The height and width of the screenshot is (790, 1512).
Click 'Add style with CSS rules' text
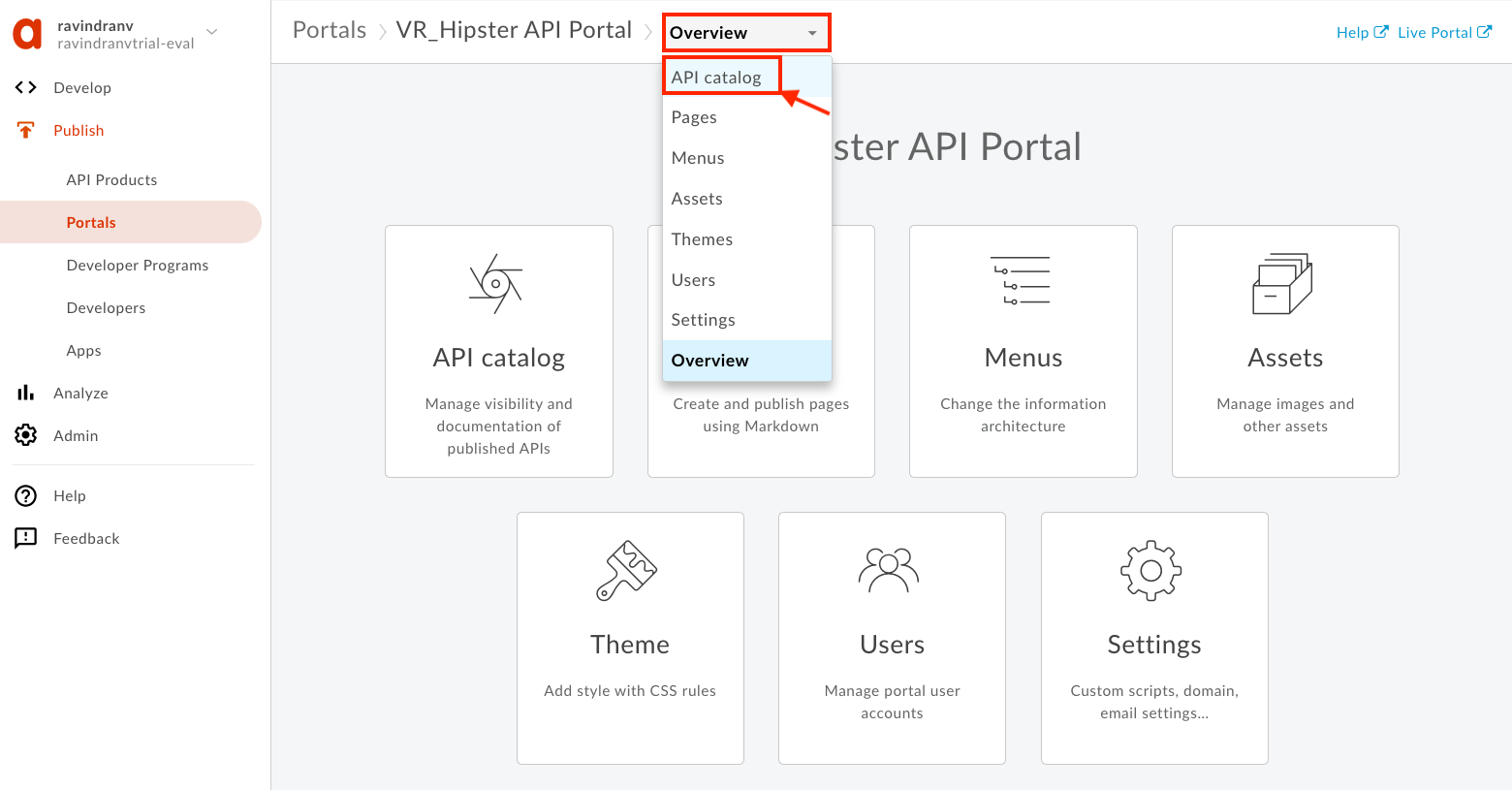click(630, 690)
